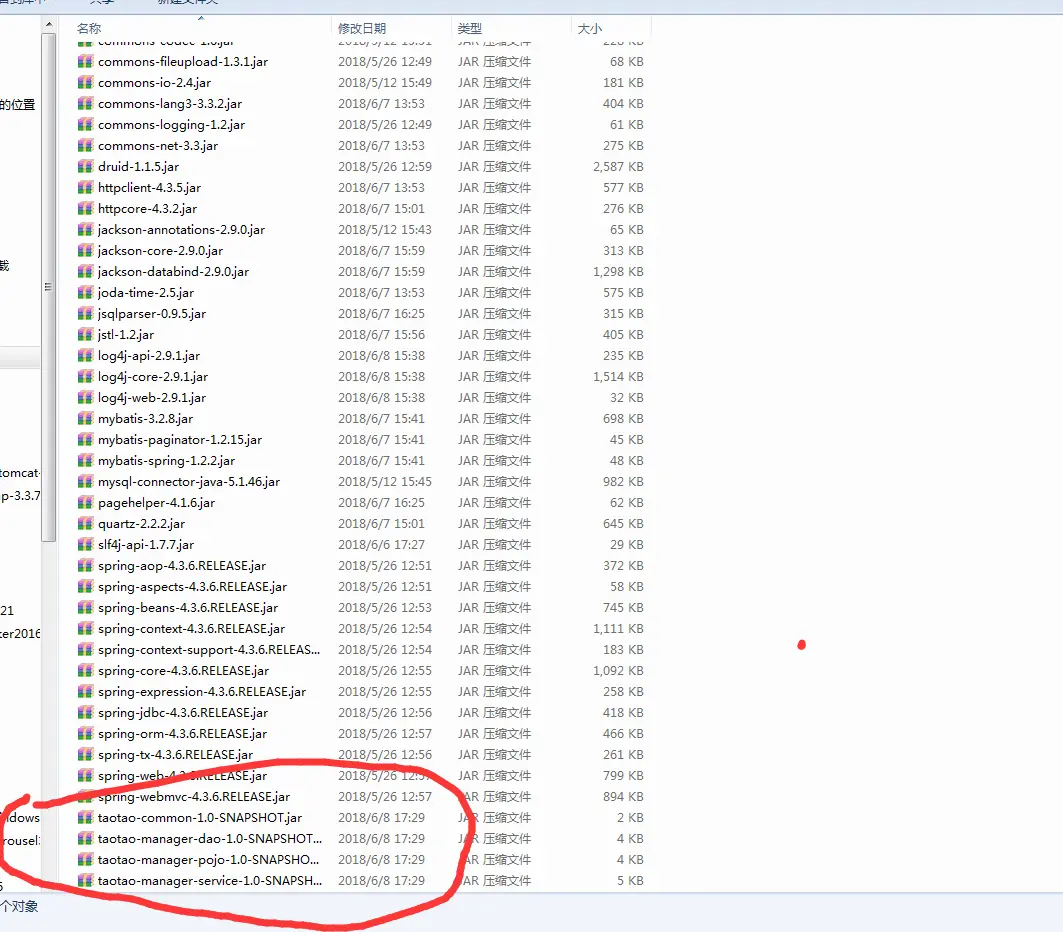Click the jackson-annotations-2.9.0.jar file icon
The width and height of the screenshot is (1063, 932).
pyautogui.click(x=85, y=230)
